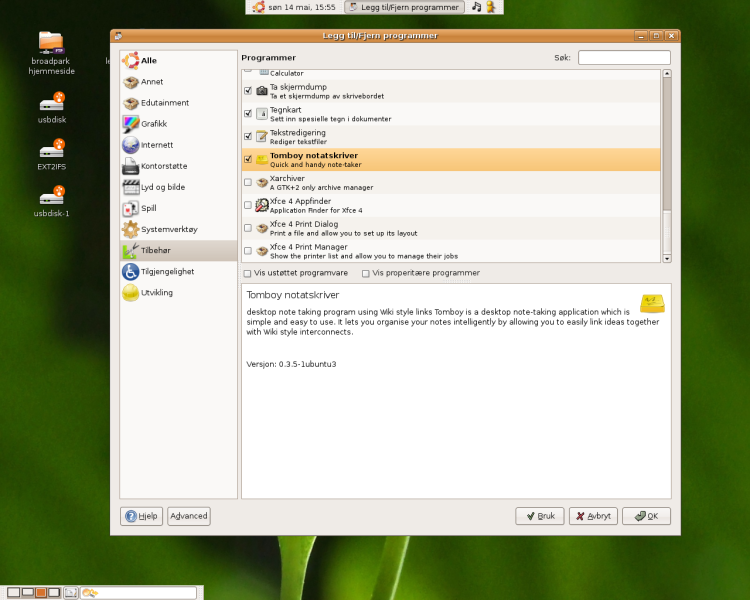Check the Xfce 4 Appfinder checkbox
750x600 pixels.
click(x=248, y=205)
